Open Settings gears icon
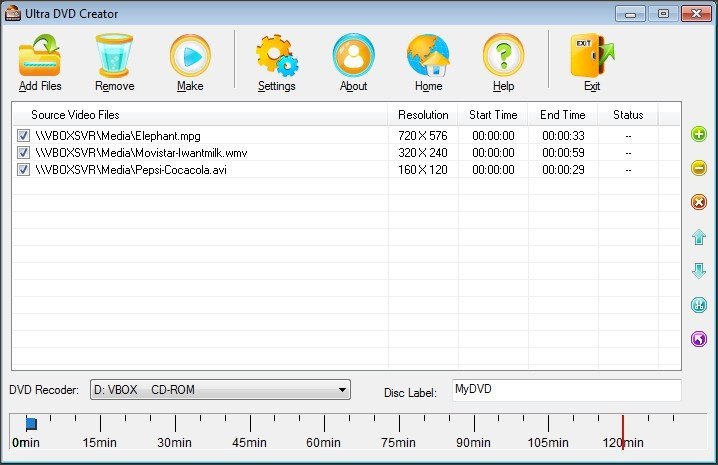Image resolution: width=718 pixels, height=465 pixels. pos(277,56)
